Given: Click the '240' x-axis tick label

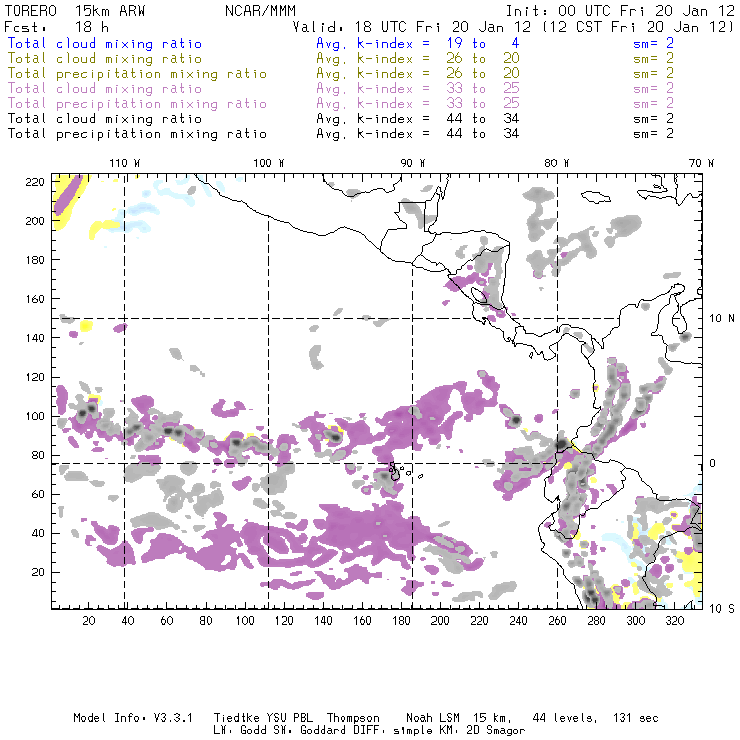Looking at the screenshot, I should pyautogui.click(x=518, y=621).
